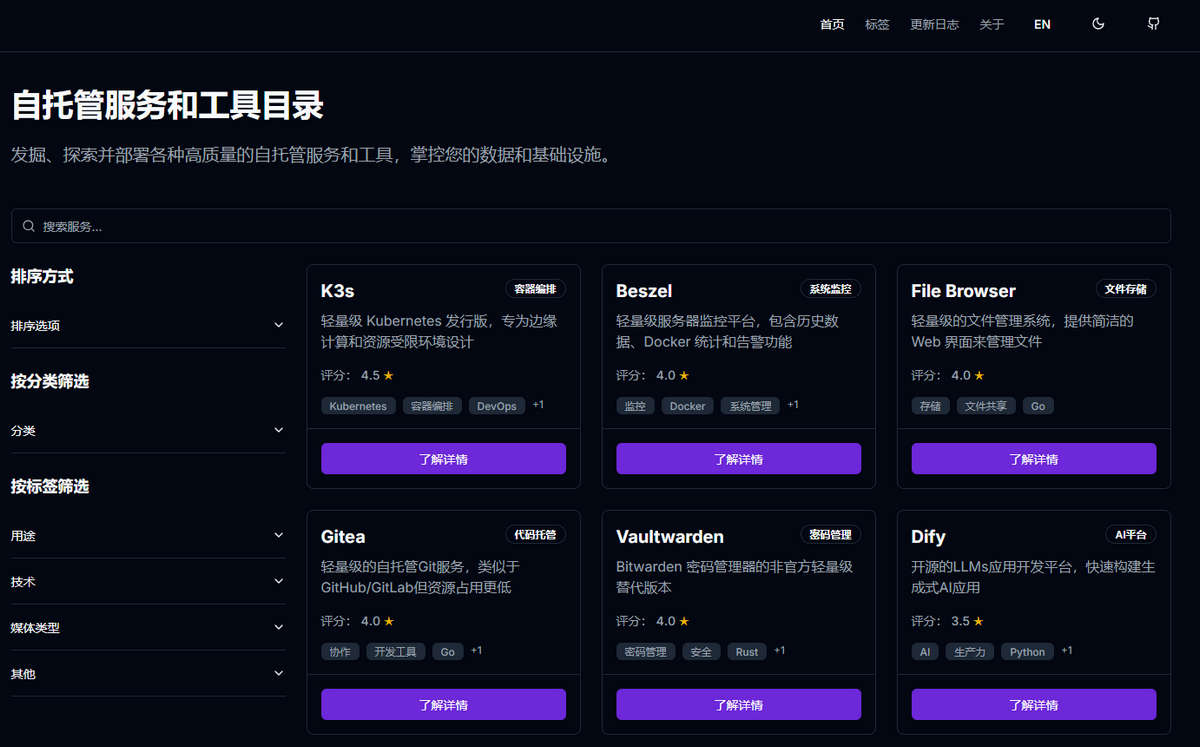Open the GitHub repository icon
Viewport: 1200px width, 747px height.
pyautogui.click(x=1153, y=24)
